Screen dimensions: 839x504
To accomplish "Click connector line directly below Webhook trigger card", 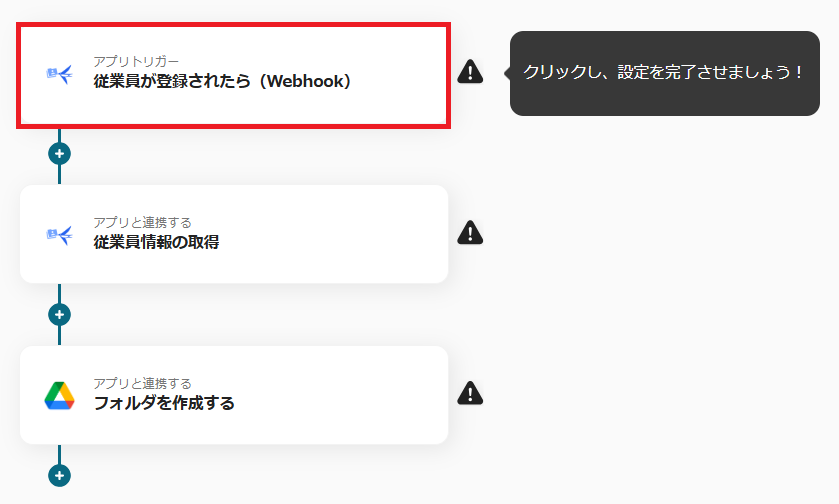I will (x=59, y=135).
